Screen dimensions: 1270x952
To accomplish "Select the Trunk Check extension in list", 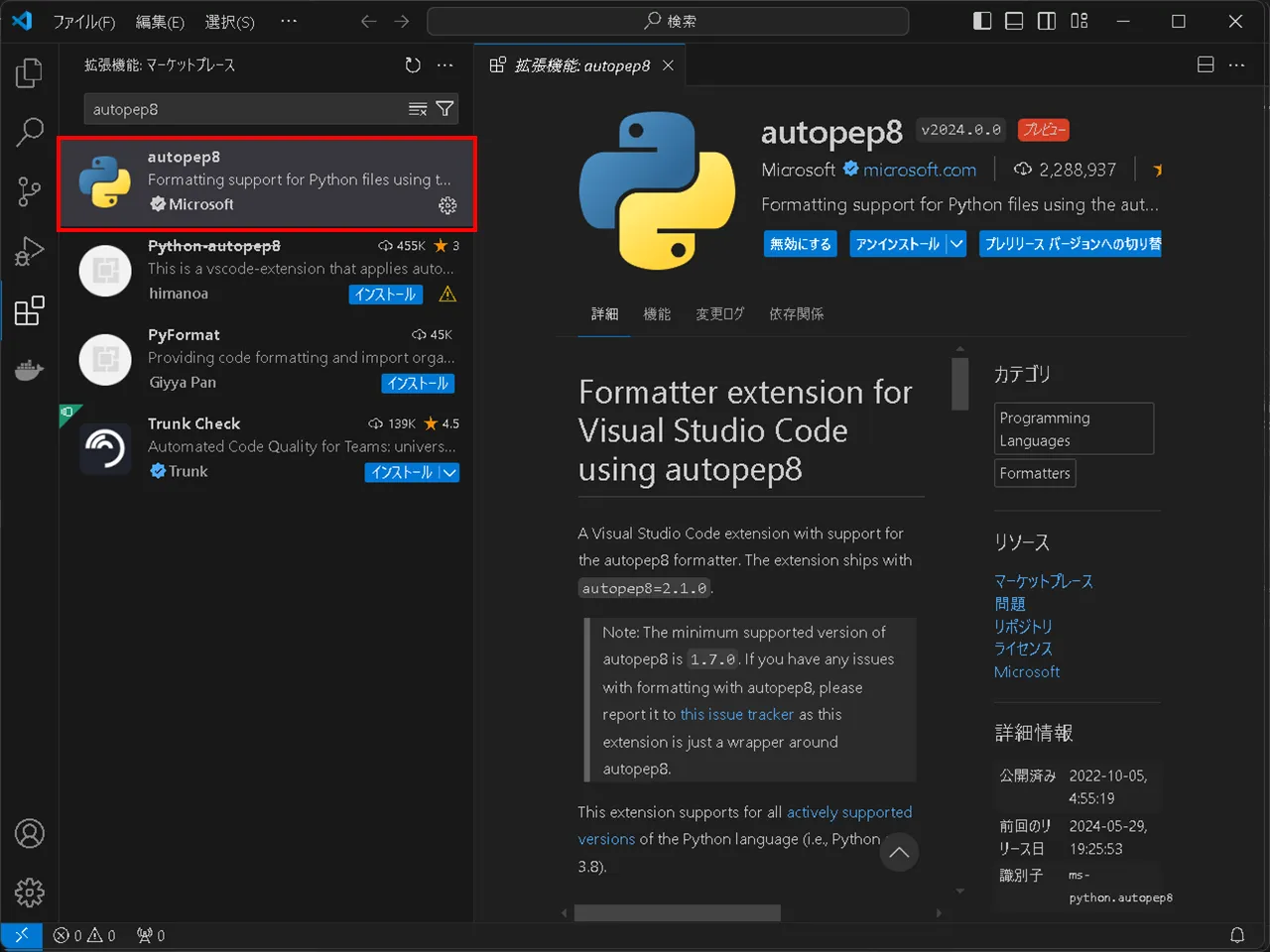I will click(x=268, y=448).
